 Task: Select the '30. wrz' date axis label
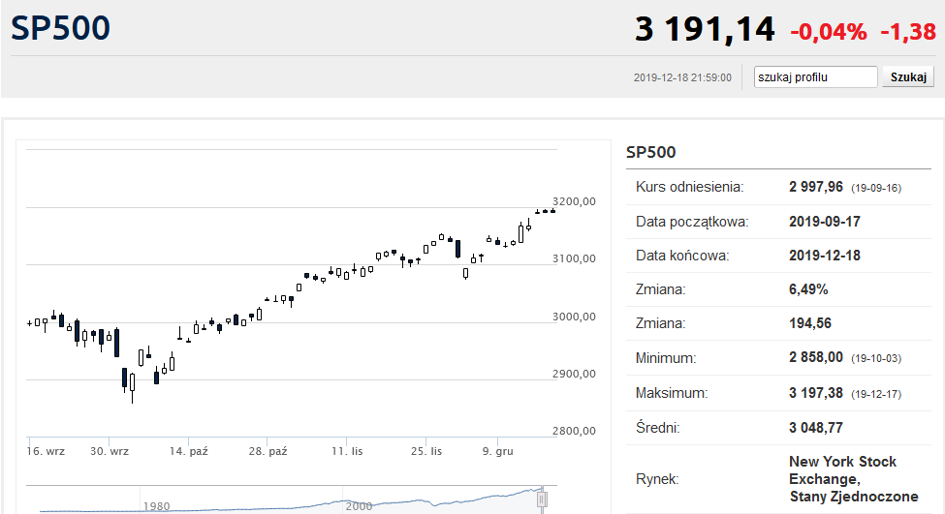109,451
